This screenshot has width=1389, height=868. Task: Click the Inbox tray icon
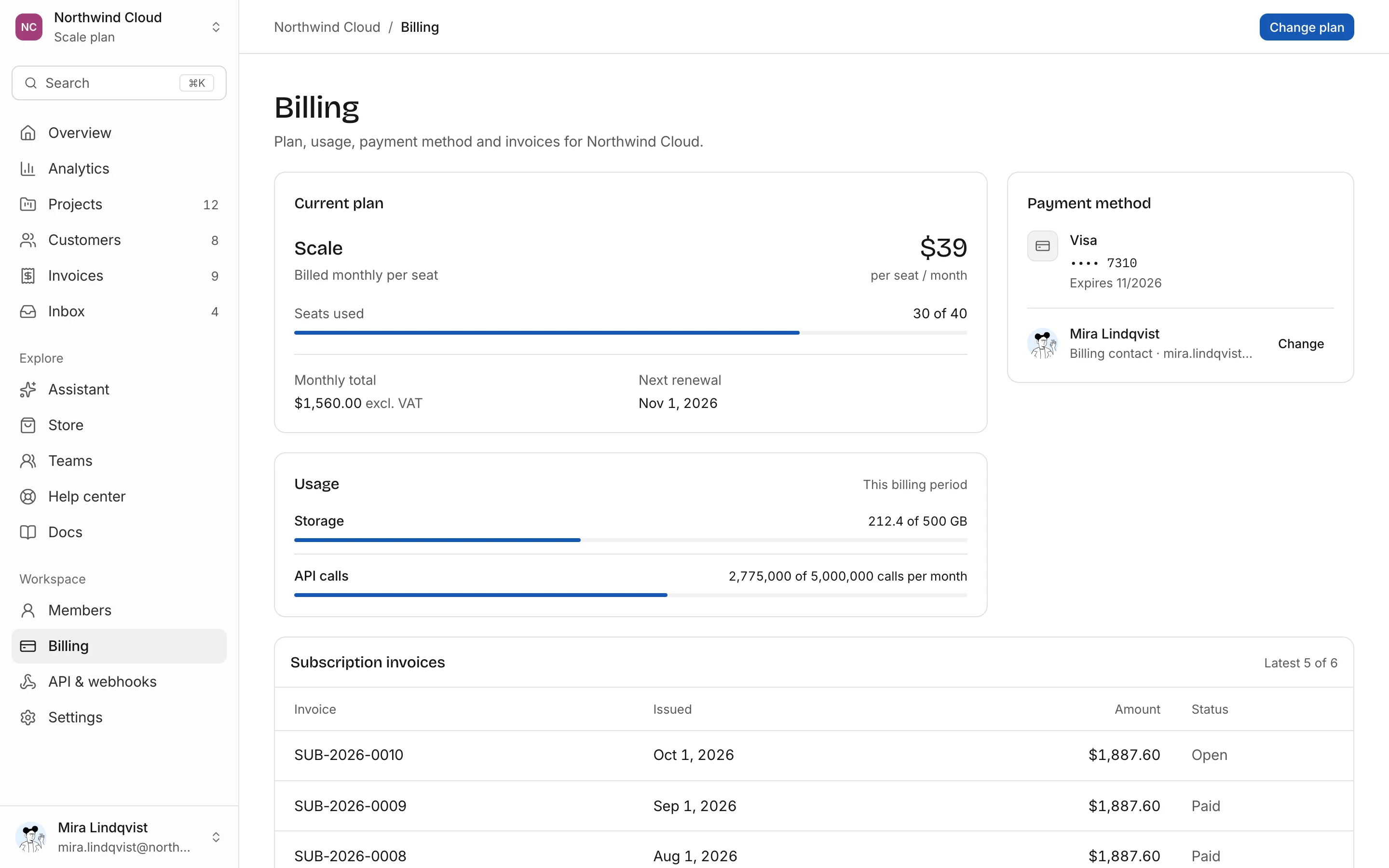coord(27,311)
